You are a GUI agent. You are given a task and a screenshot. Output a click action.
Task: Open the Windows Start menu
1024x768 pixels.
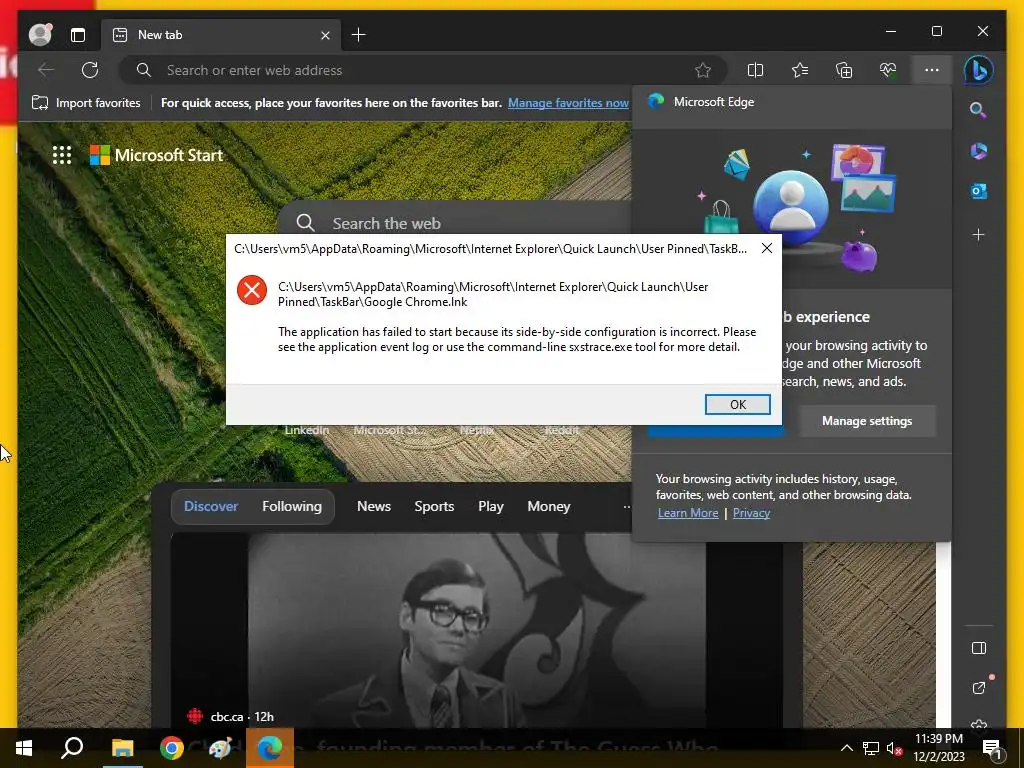(x=24, y=748)
